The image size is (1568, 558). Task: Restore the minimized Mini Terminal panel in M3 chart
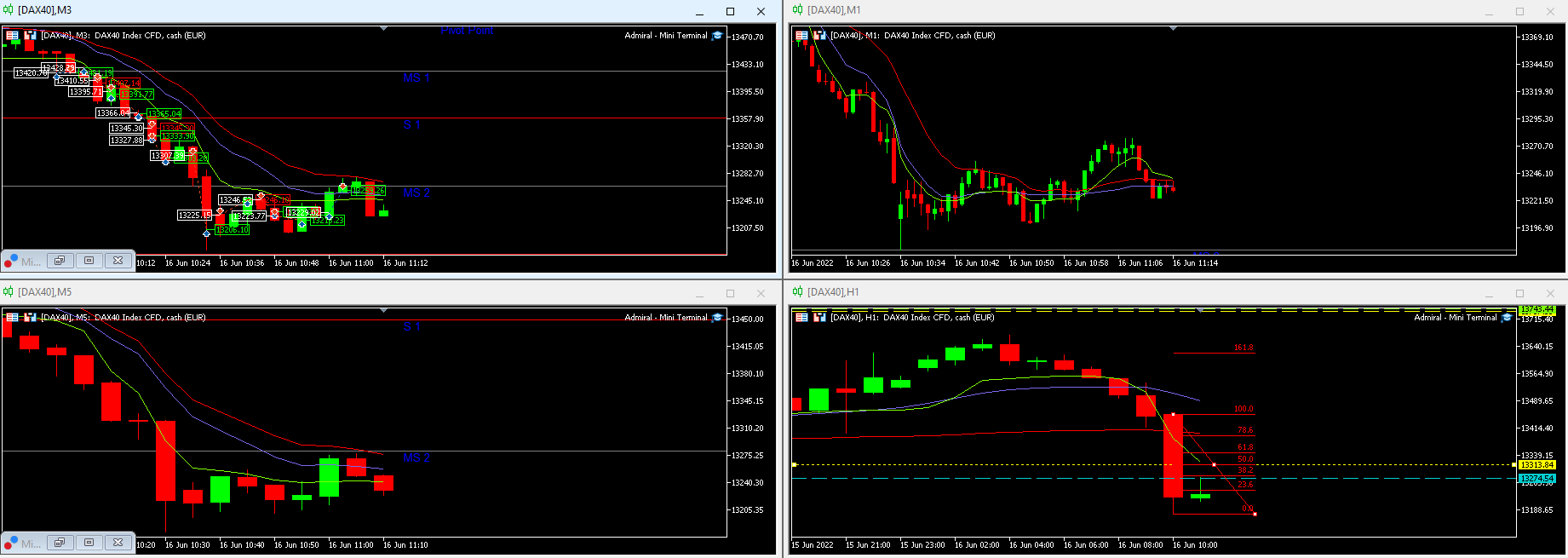(59, 261)
